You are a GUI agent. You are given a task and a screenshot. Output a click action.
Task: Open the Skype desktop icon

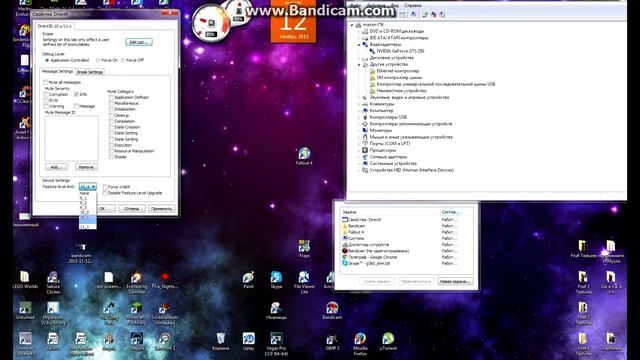(276, 280)
